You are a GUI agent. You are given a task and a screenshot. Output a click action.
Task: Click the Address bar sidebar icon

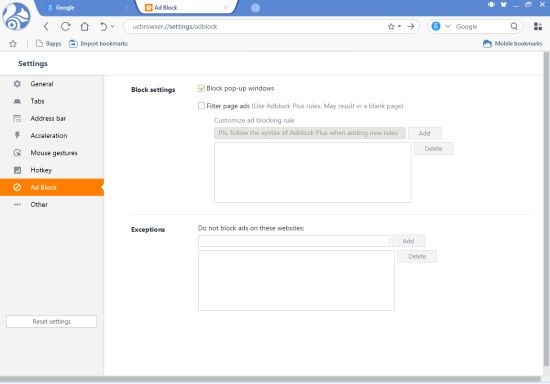(17, 118)
